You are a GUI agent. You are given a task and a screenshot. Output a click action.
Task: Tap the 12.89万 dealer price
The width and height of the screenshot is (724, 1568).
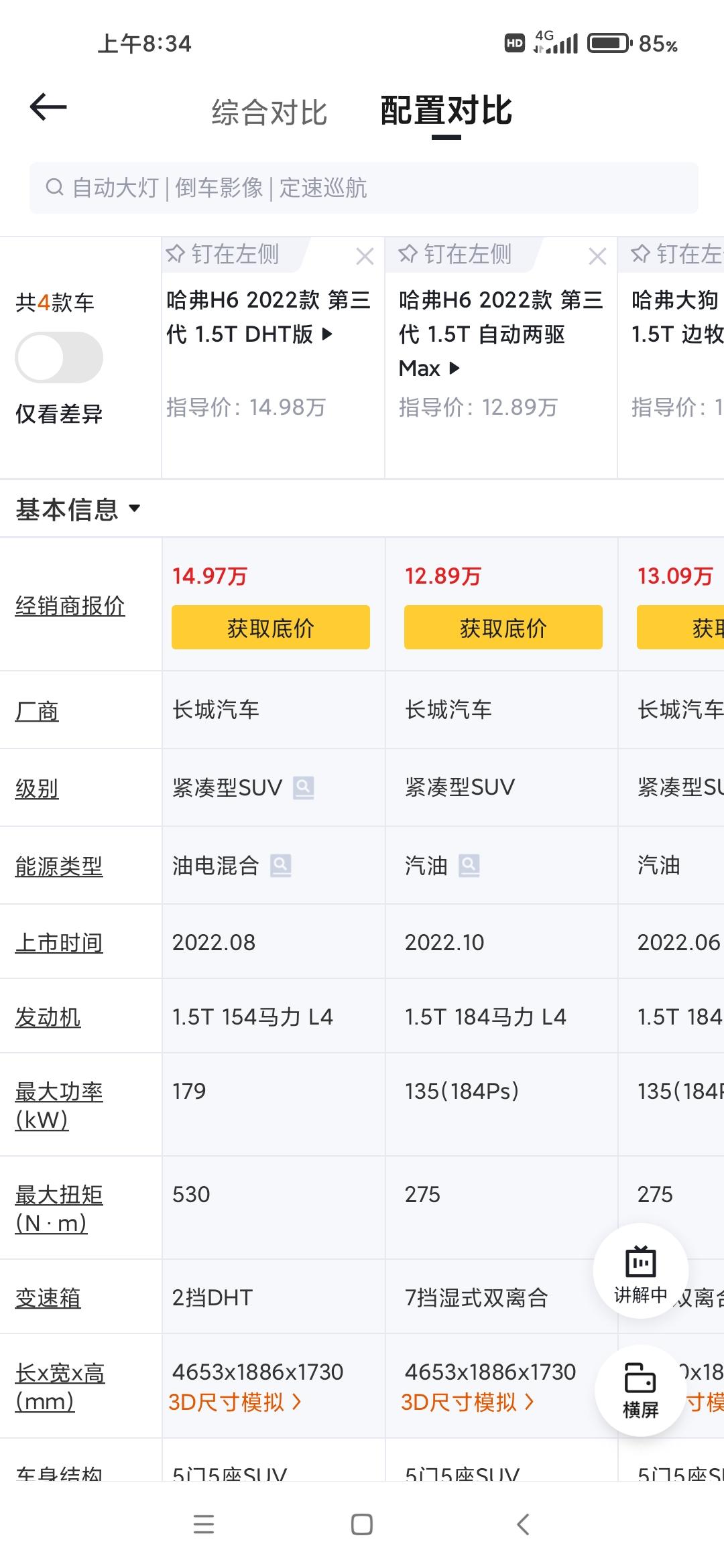[442, 576]
